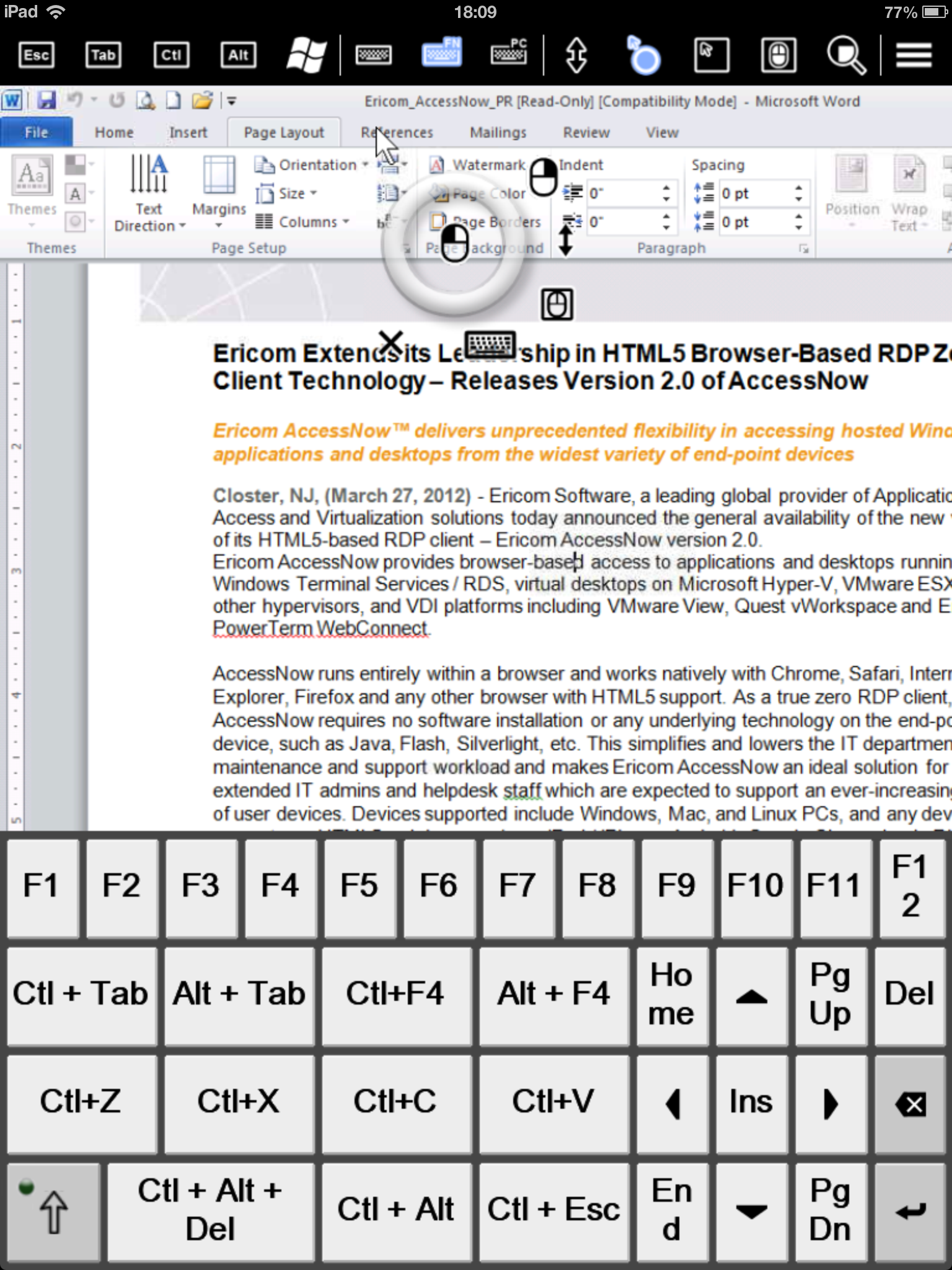
Task: Open the magnifier zoom tool
Action: tap(846, 56)
